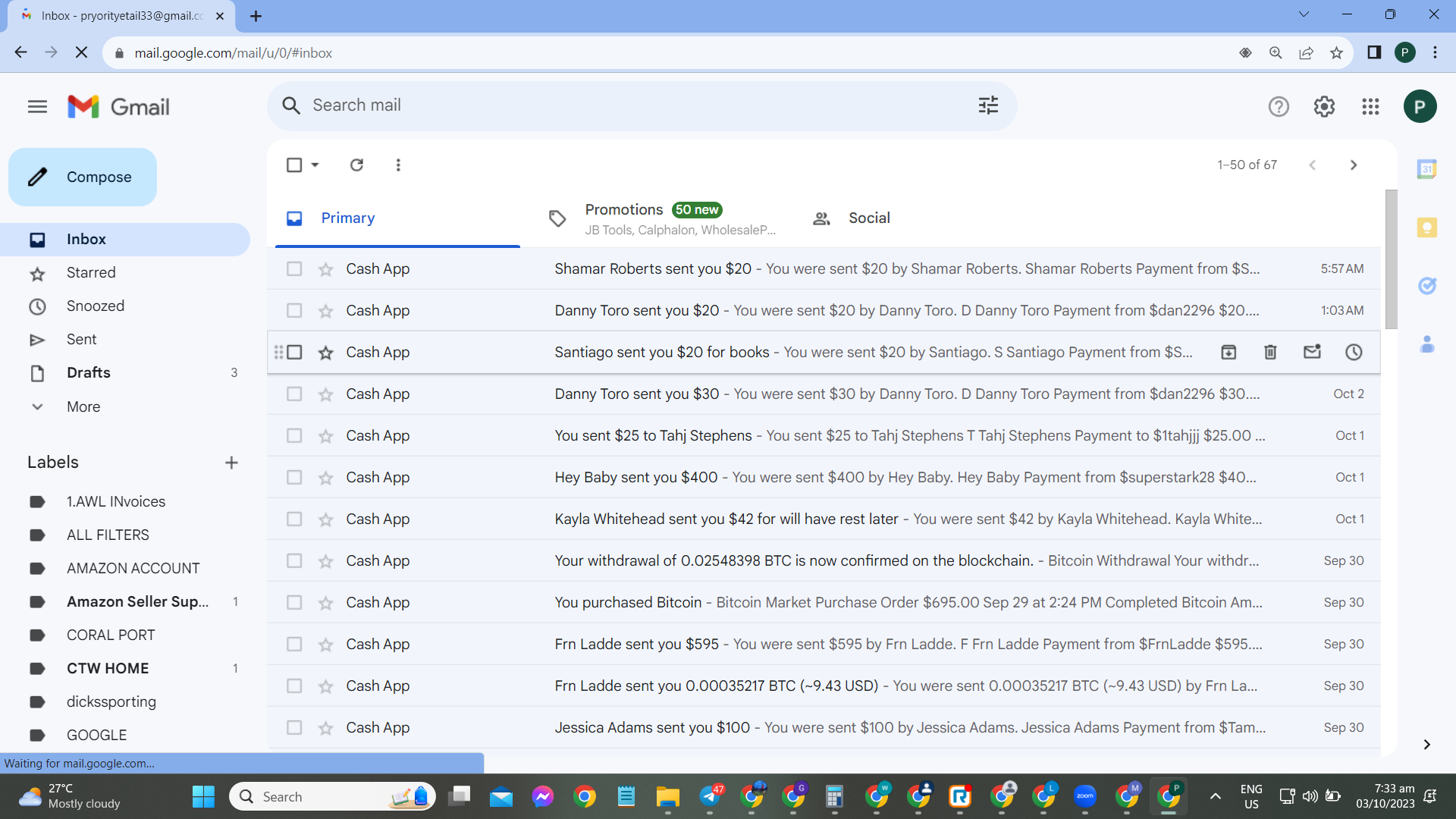Star the Hey Baby $400 email
The image size is (1456, 819).
pyautogui.click(x=325, y=477)
